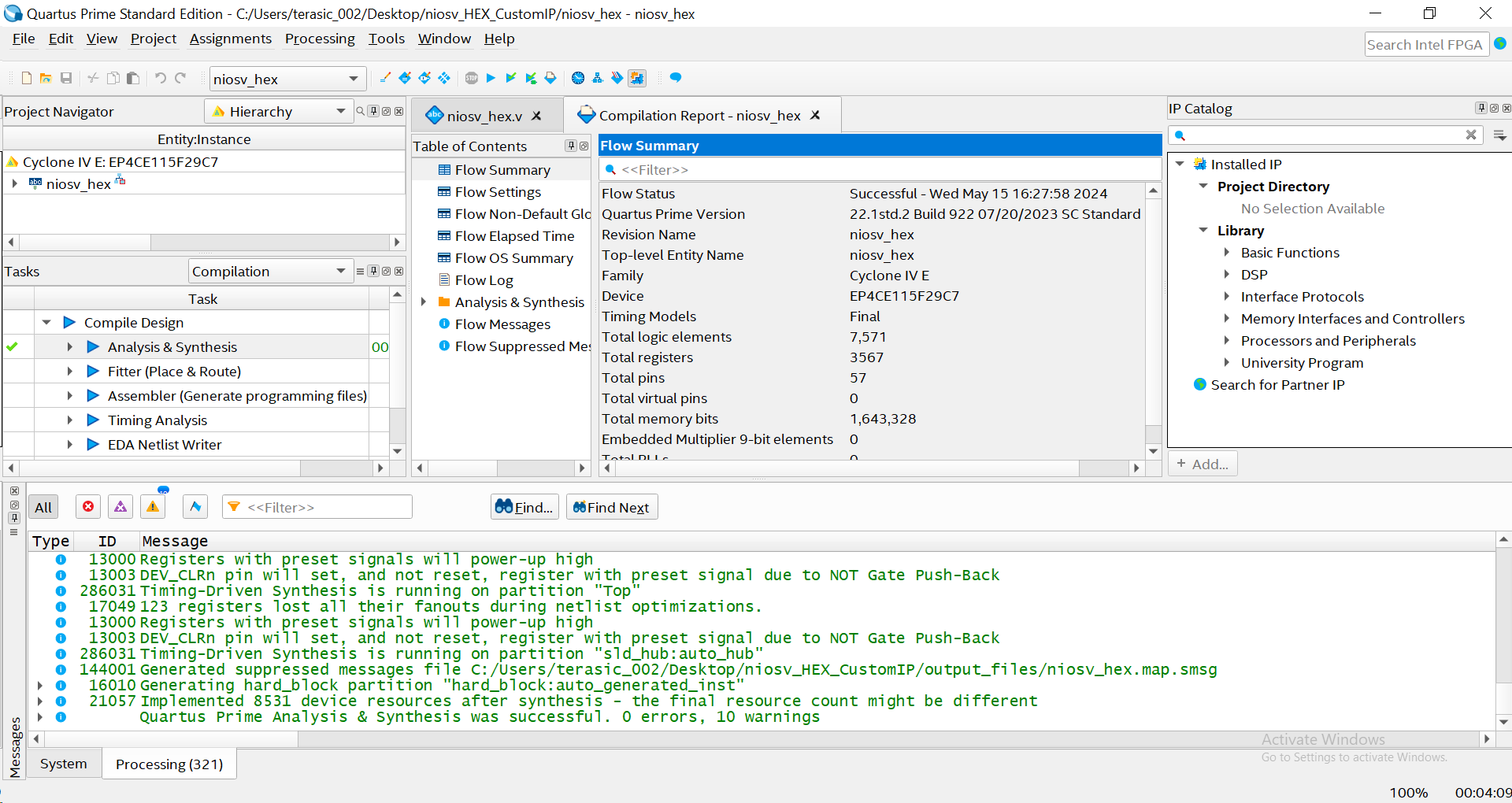Expand the Fitter (Place & Route) task
The image size is (1512, 803).
click(x=70, y=372)
